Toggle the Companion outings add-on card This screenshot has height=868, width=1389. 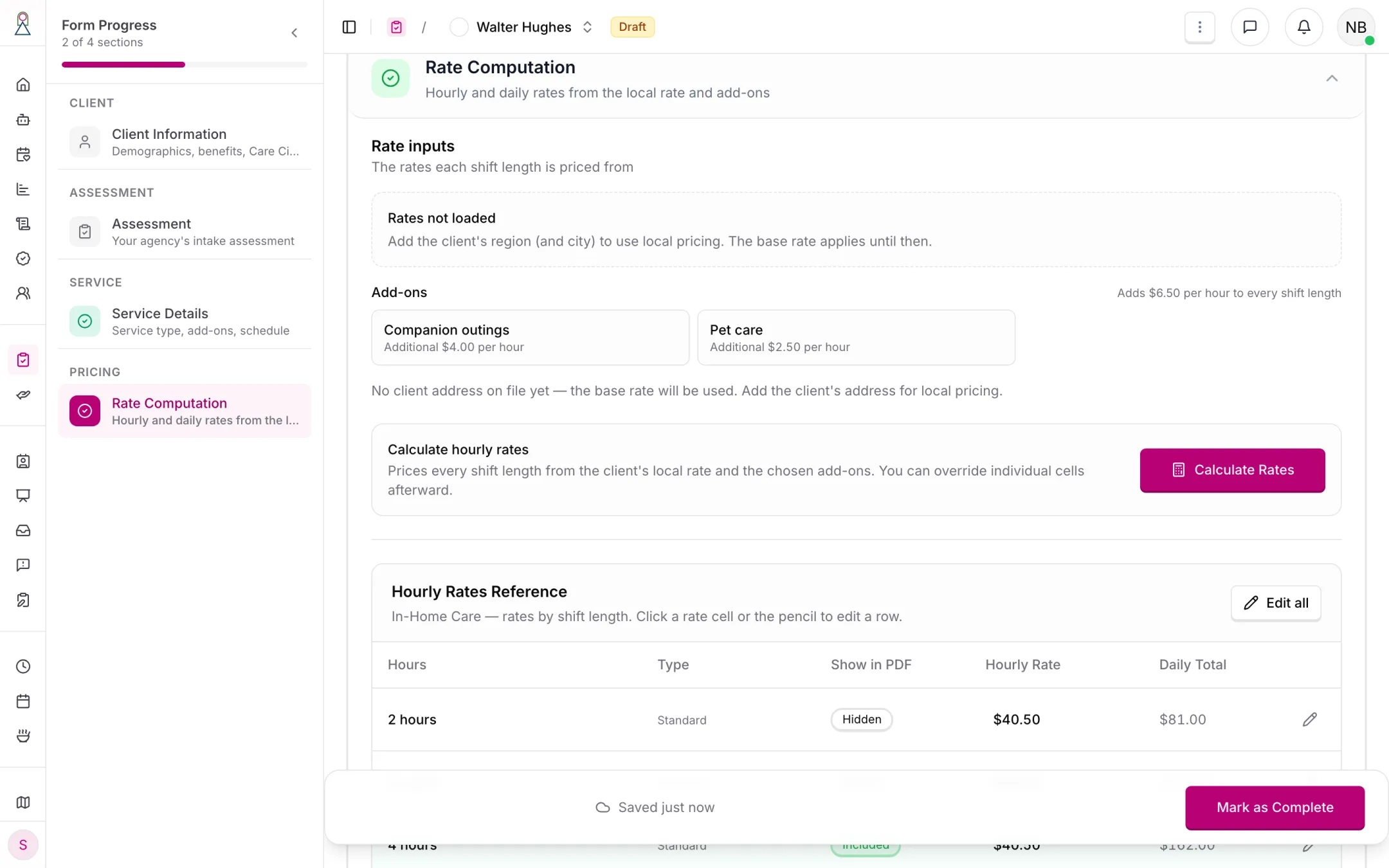pyautogui.click(x=531, y=338)
